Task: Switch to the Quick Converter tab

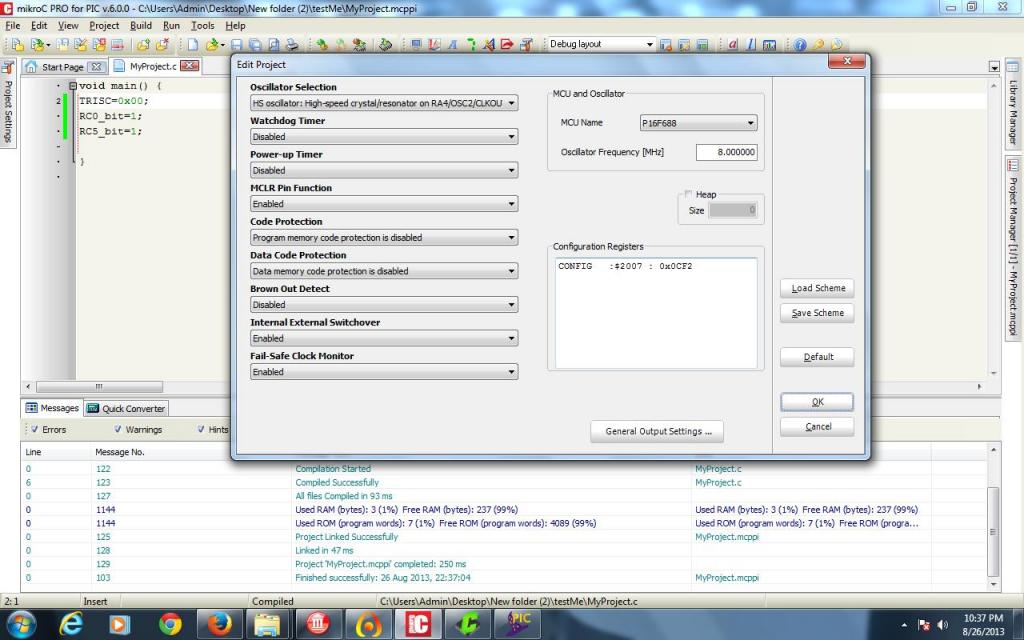Action: coord(127,408)
